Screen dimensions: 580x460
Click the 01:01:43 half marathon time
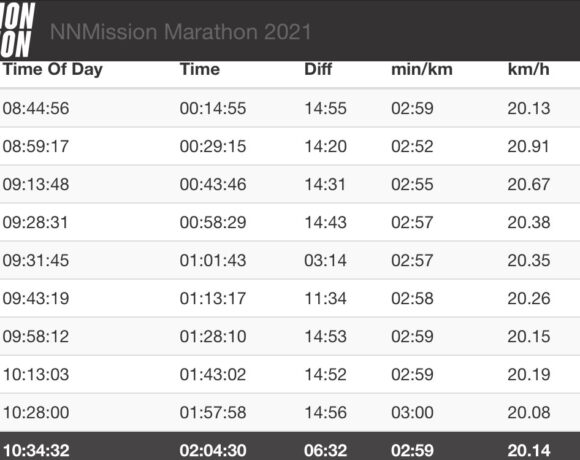click(213, 261)
